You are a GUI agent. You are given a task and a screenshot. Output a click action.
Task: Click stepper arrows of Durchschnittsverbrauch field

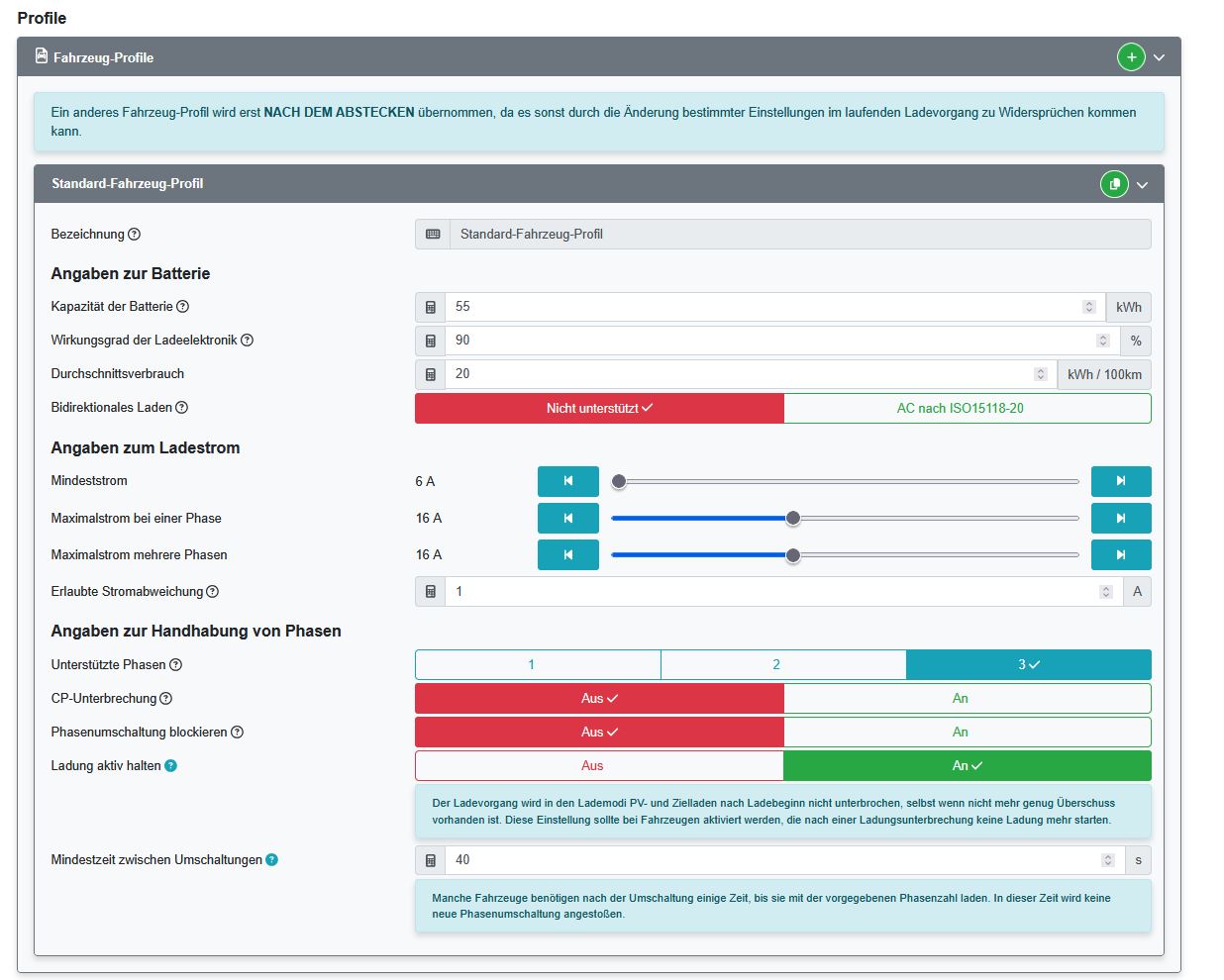[1040, 374]
